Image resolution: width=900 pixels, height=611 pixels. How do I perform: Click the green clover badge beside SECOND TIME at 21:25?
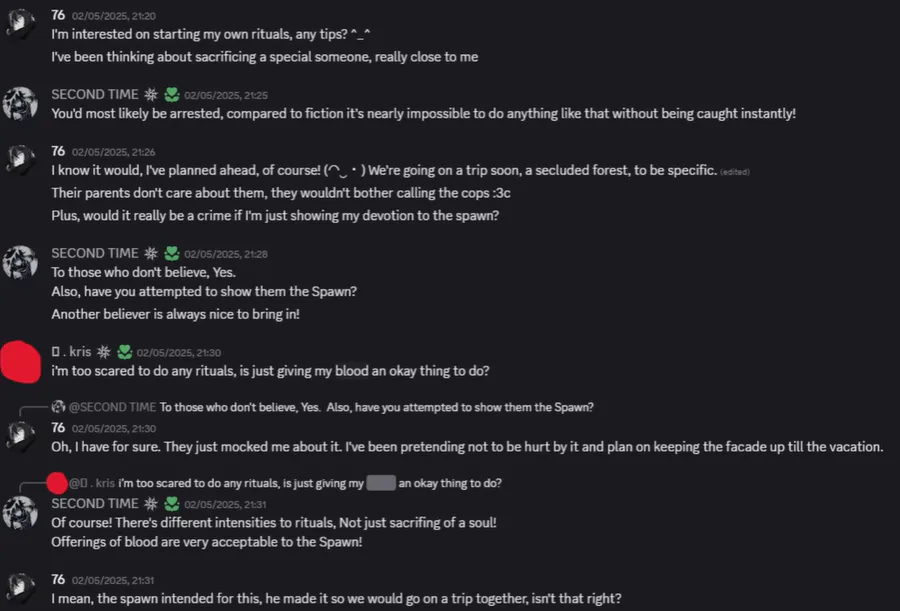[x=172, y=95]
